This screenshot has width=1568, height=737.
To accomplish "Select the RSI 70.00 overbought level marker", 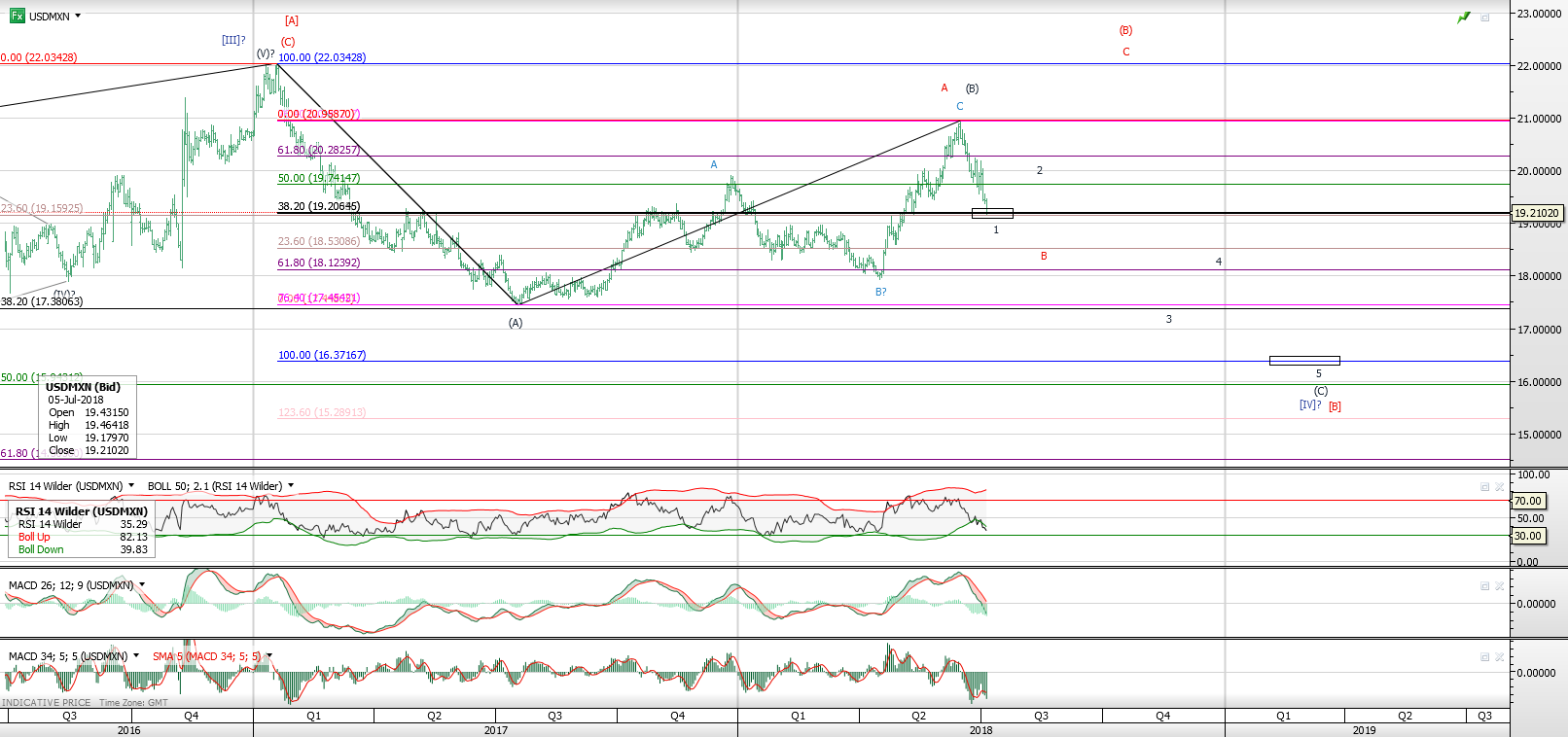I will (x=1527, y=501).
